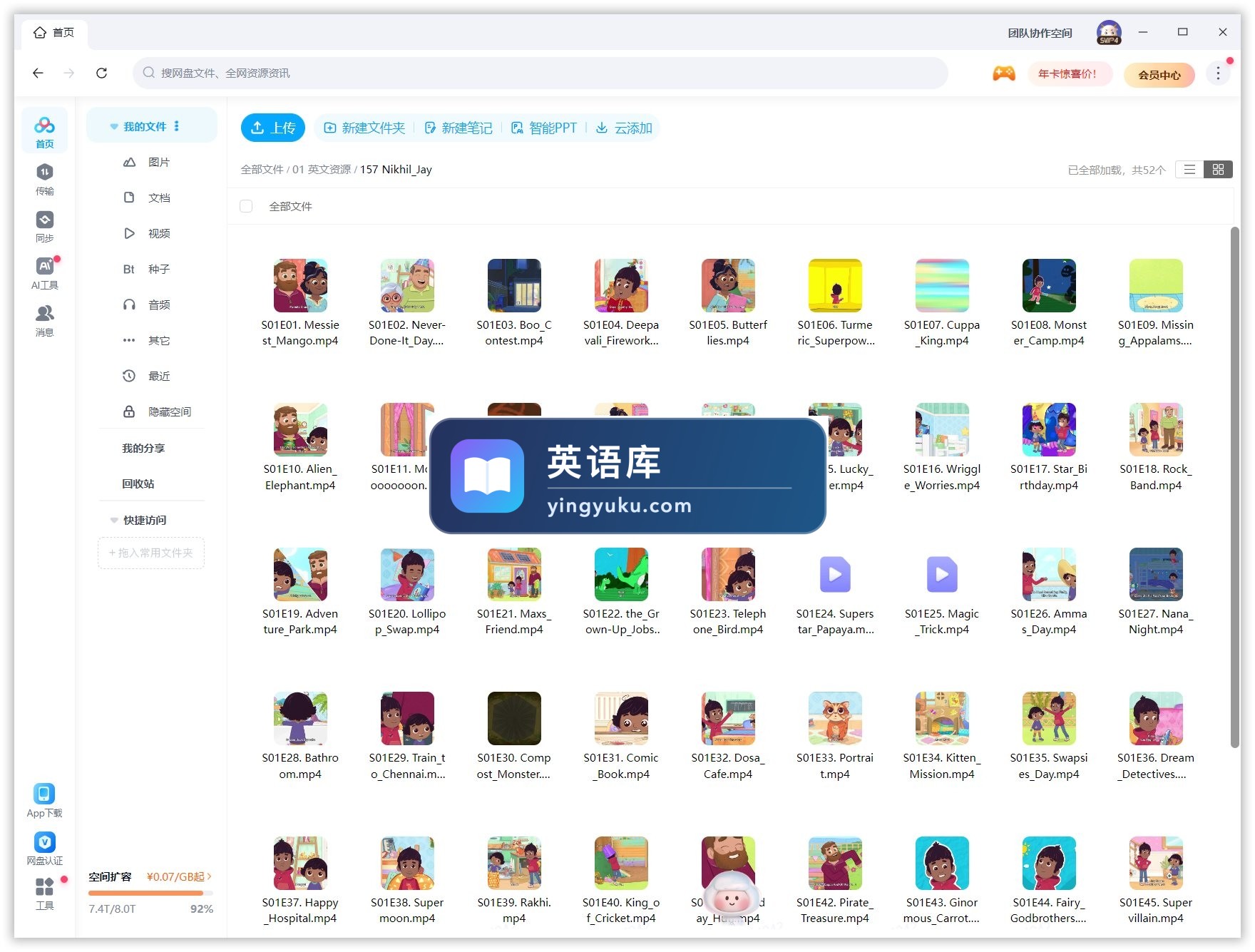The width and height of the screenshot is (1255, 952).
Task: Open S01E42 Pirate_Treasure thumbnail
Action: click(835, 863)
